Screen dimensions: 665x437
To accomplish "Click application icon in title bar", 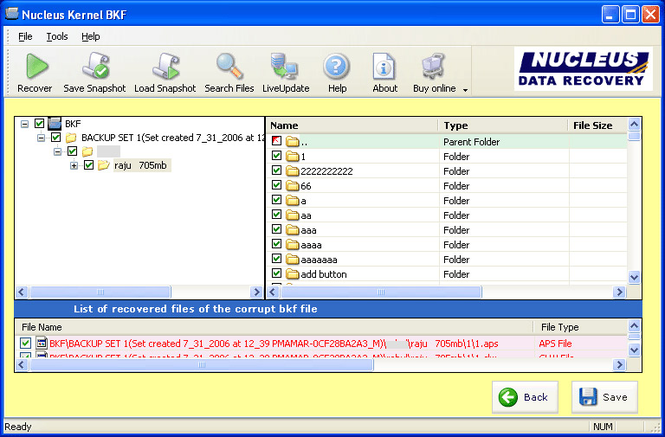I will tap(12, 14).
